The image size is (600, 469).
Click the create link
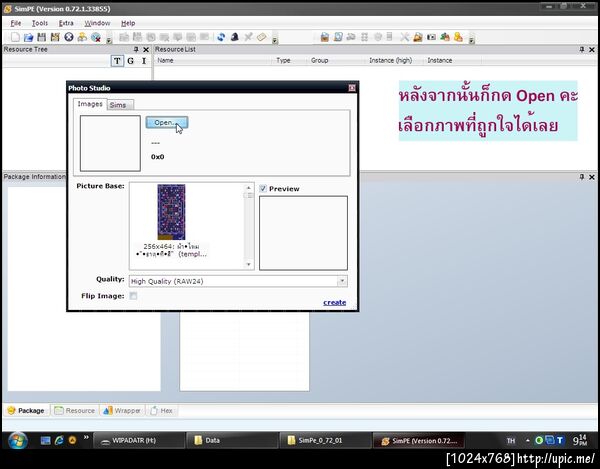[334, 302]
